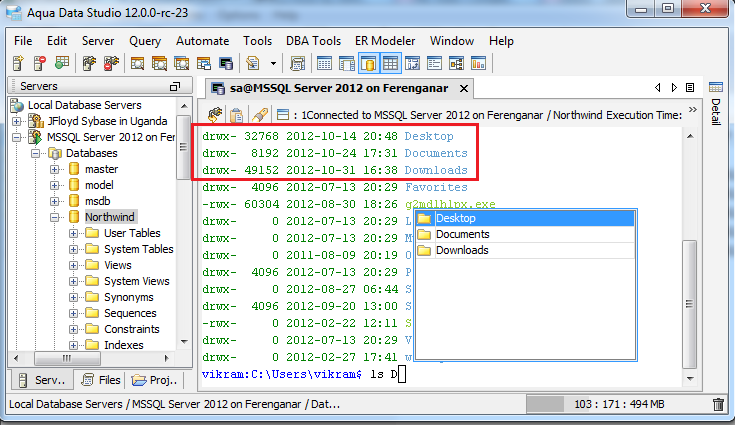Screen dimensions: 735x425
Task: Click the stacked query windows magnifier icon
Action: [x=159, y=63]
